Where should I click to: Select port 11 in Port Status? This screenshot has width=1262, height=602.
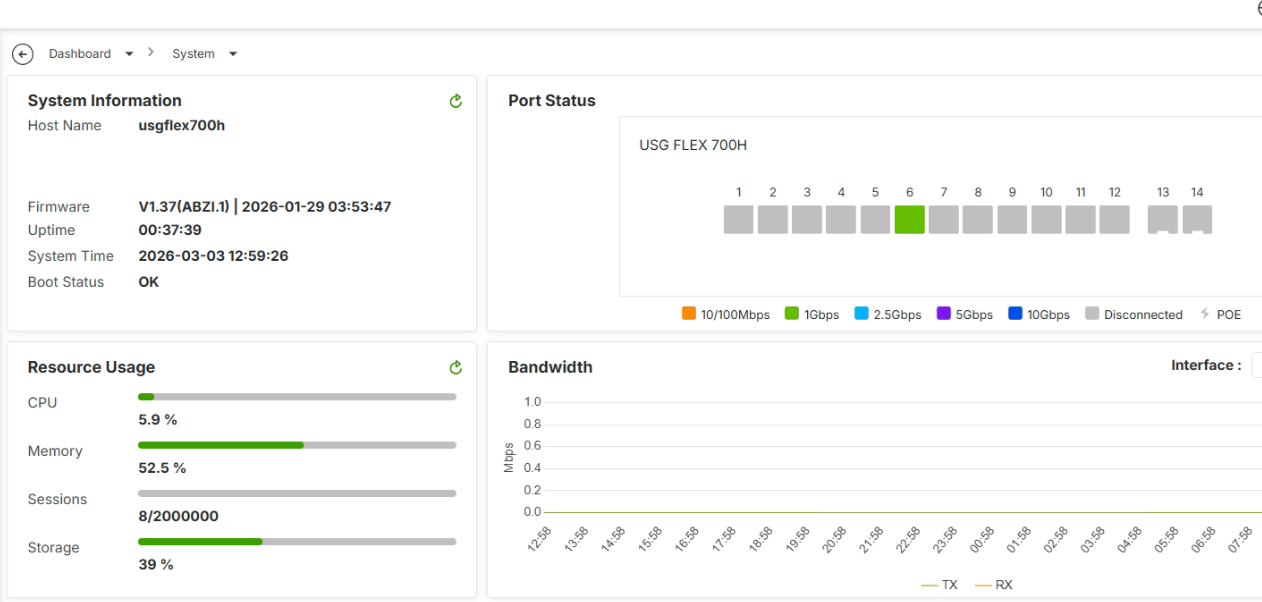pyautogui.click(x=1081, y=220)
